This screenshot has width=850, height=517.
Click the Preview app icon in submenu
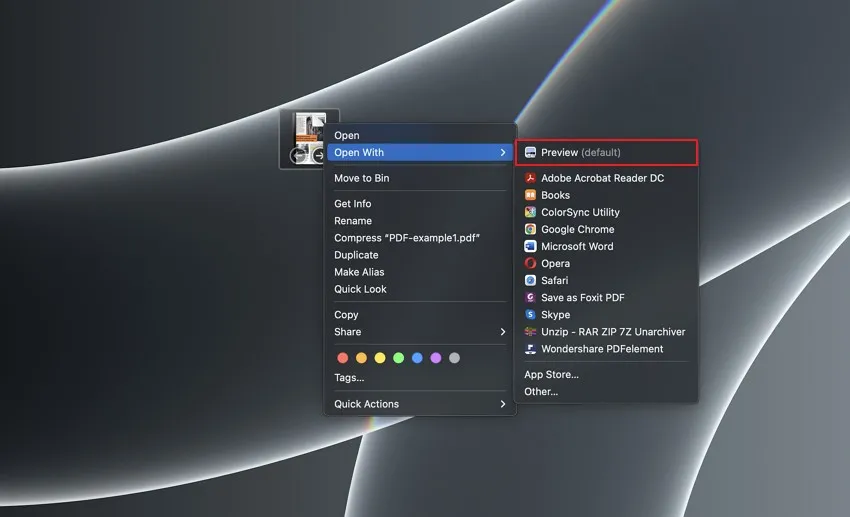[530, 152]
